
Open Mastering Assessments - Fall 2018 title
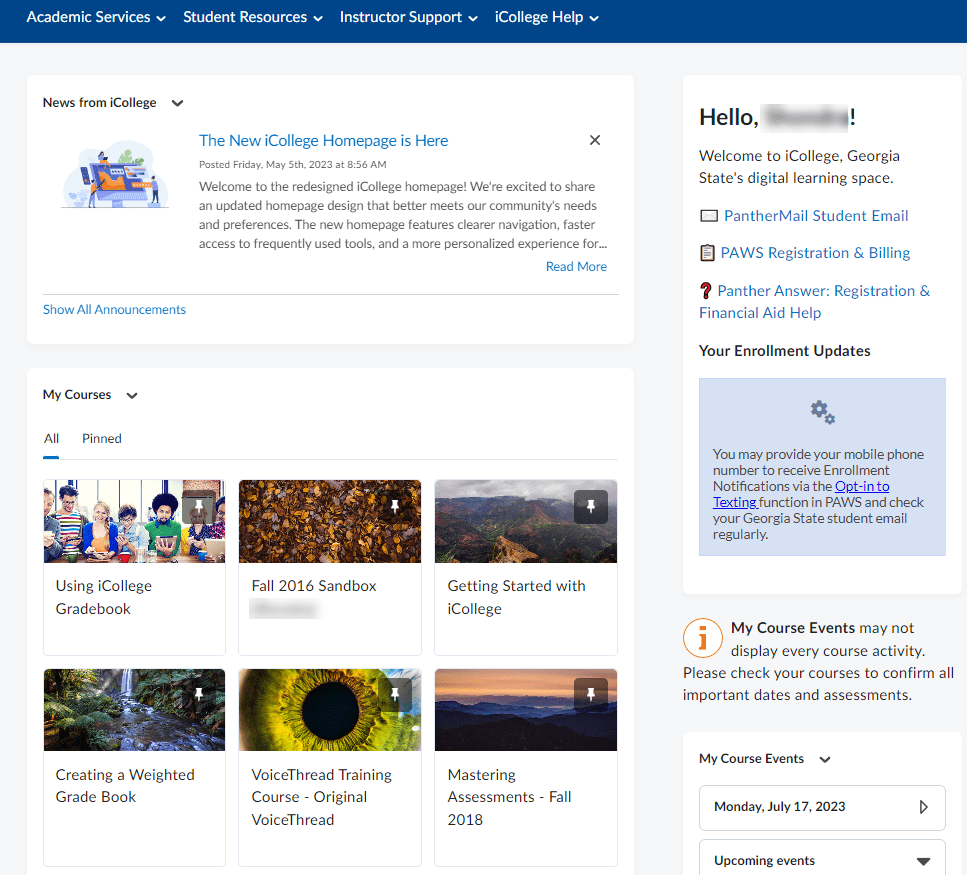(509, 797)
